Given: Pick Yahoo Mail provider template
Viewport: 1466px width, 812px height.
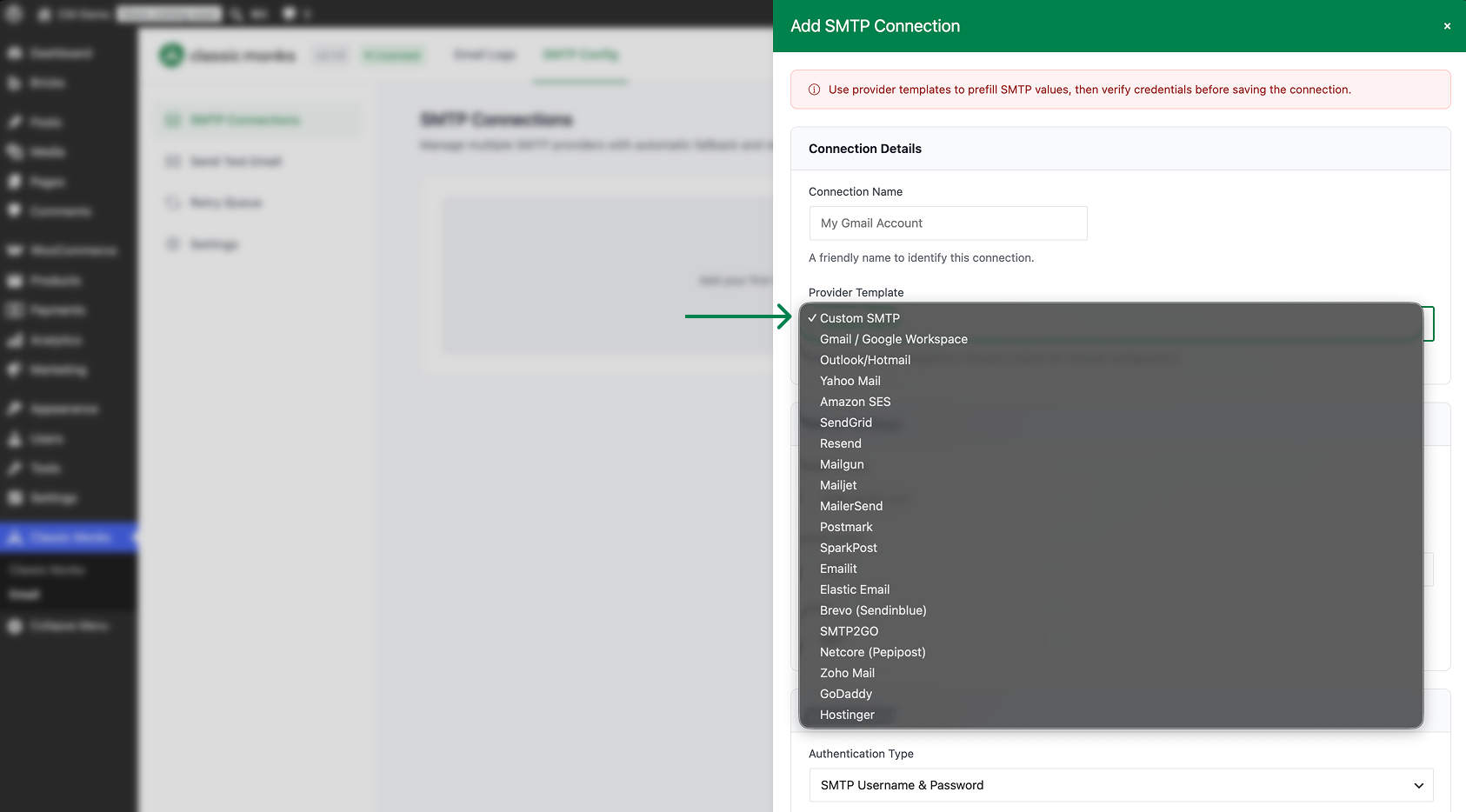Looking at the screenshot, I should pos(1110,381).
